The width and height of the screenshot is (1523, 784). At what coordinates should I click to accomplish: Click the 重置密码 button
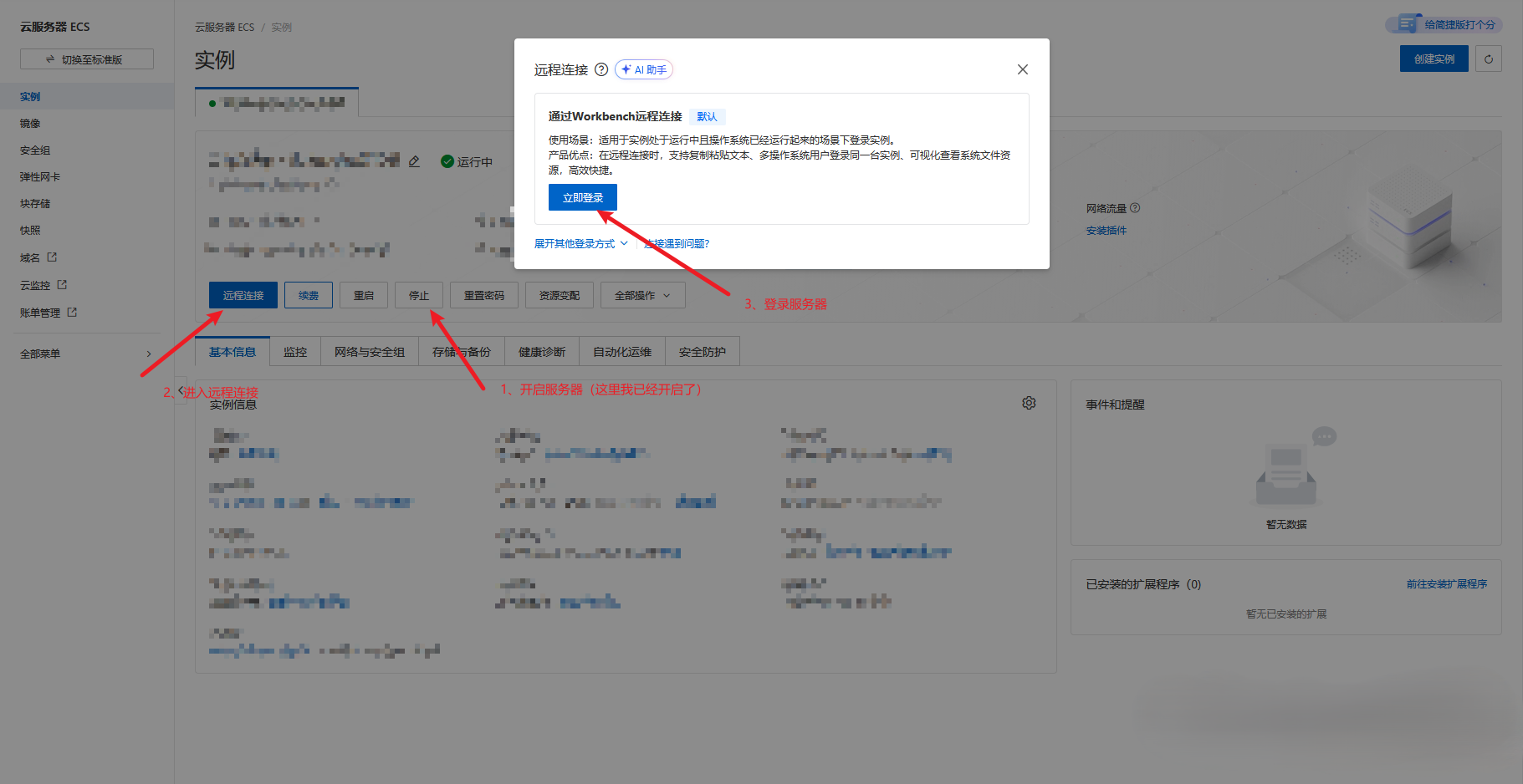(x=484, y=295)
